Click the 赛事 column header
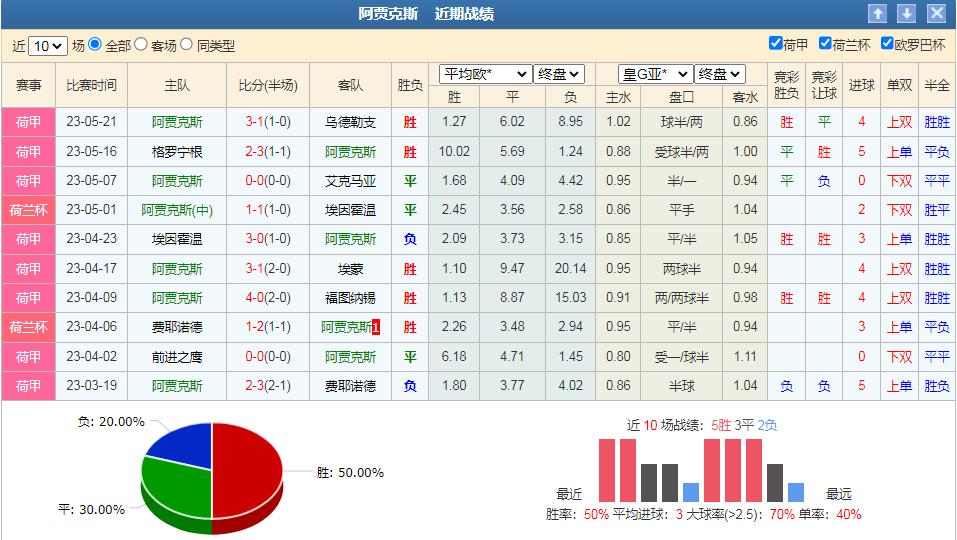957x540 pixels. point(28,85)
